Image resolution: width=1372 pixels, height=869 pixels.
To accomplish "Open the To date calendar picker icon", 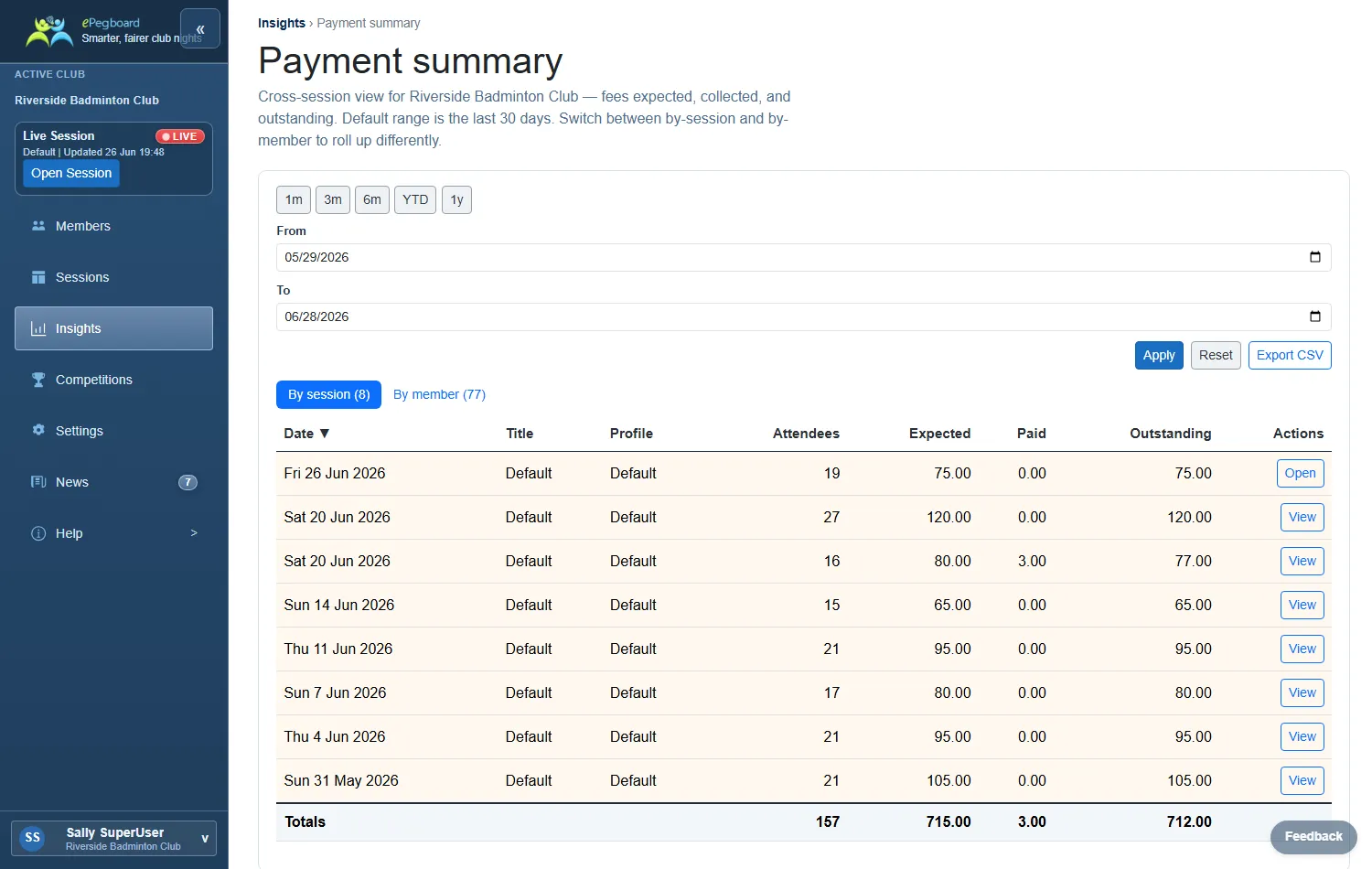I will click(x=1315, y=316).
